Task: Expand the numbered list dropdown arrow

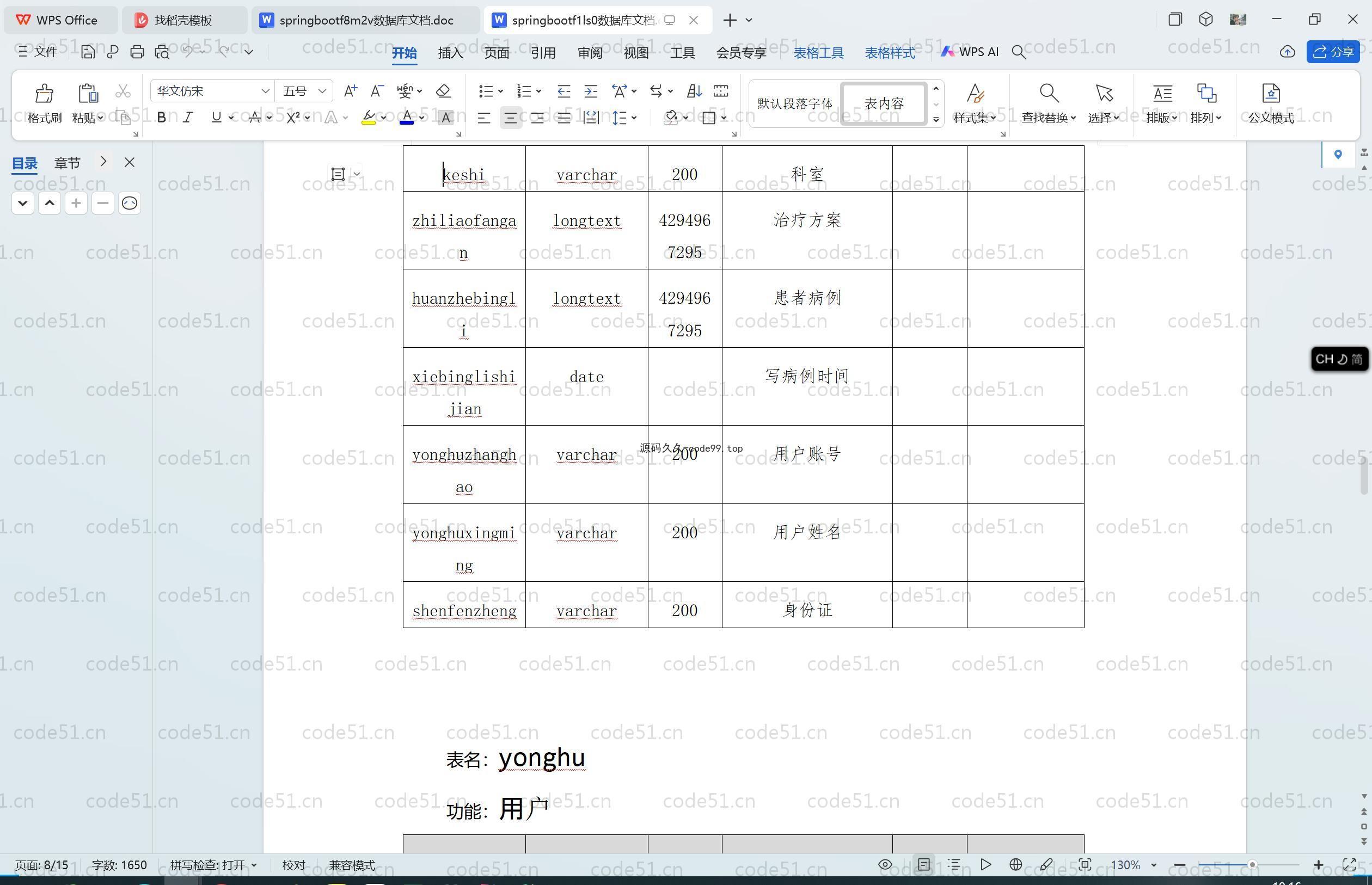Action: coord(538,91)
